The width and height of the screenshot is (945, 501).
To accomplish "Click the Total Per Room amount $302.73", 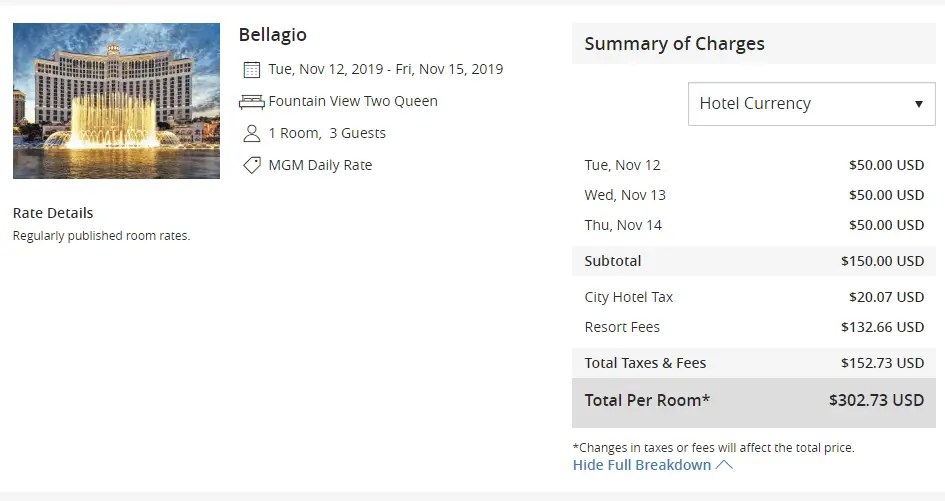I will point(876,400).
